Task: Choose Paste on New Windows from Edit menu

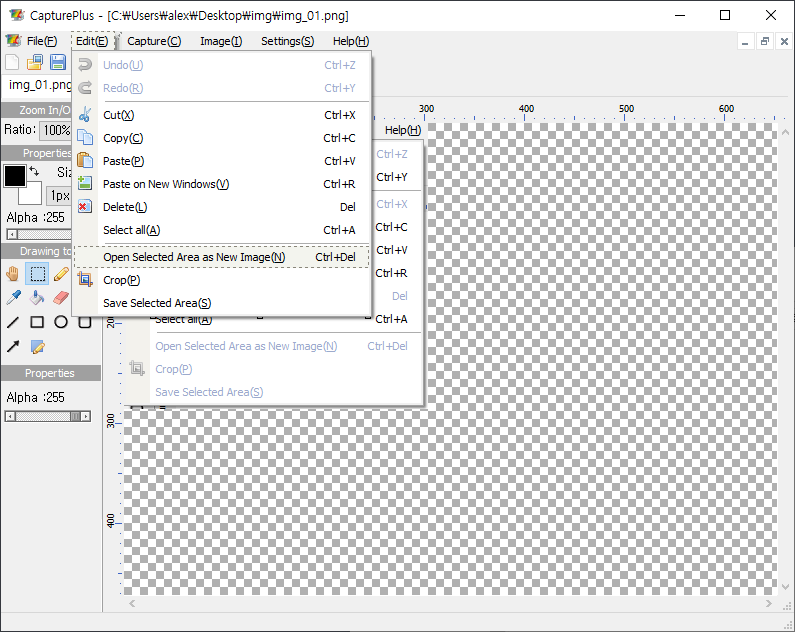Action: [x=166, y=184]
